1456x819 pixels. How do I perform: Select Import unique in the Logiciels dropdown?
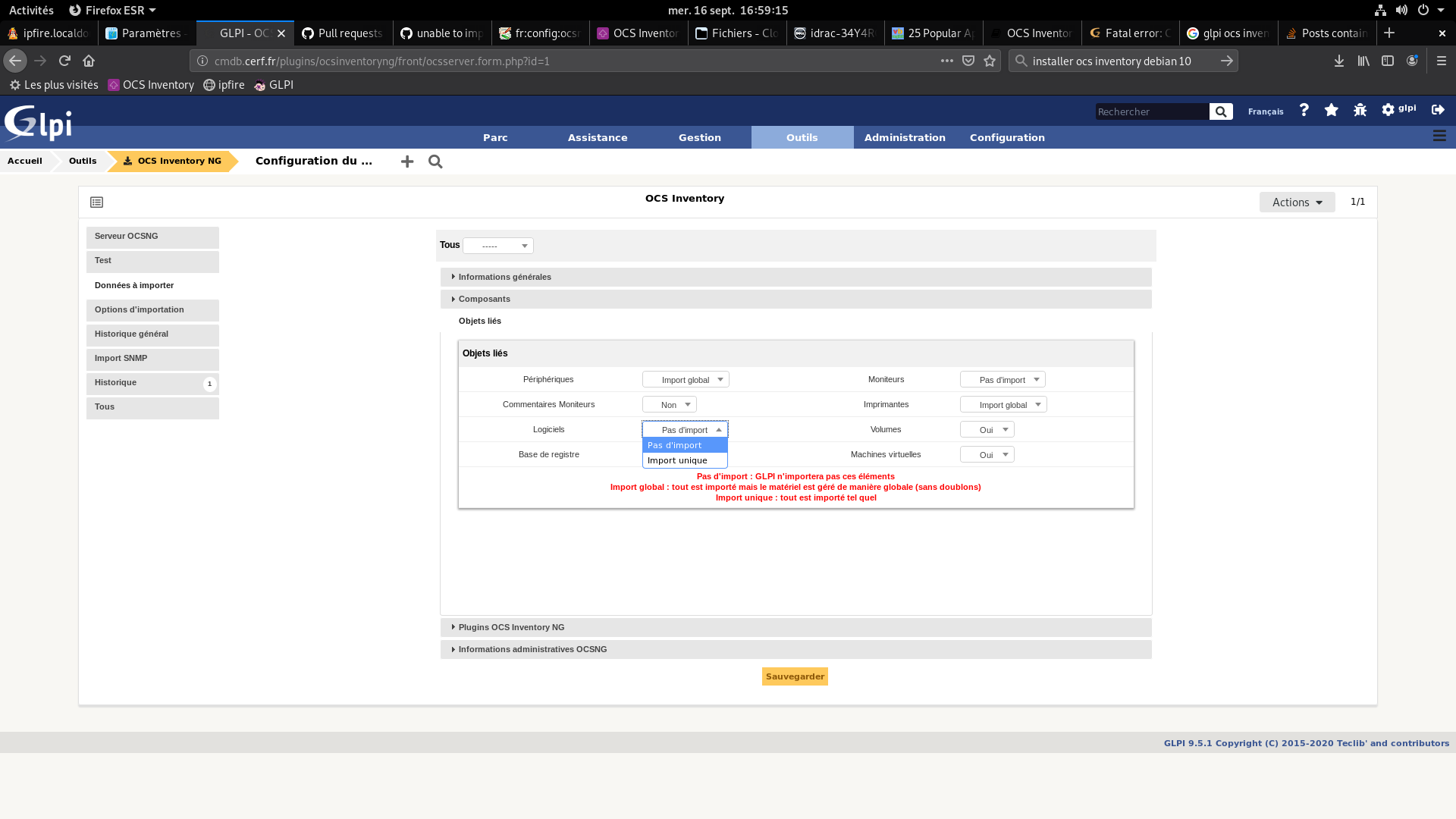tap(679, 460)
